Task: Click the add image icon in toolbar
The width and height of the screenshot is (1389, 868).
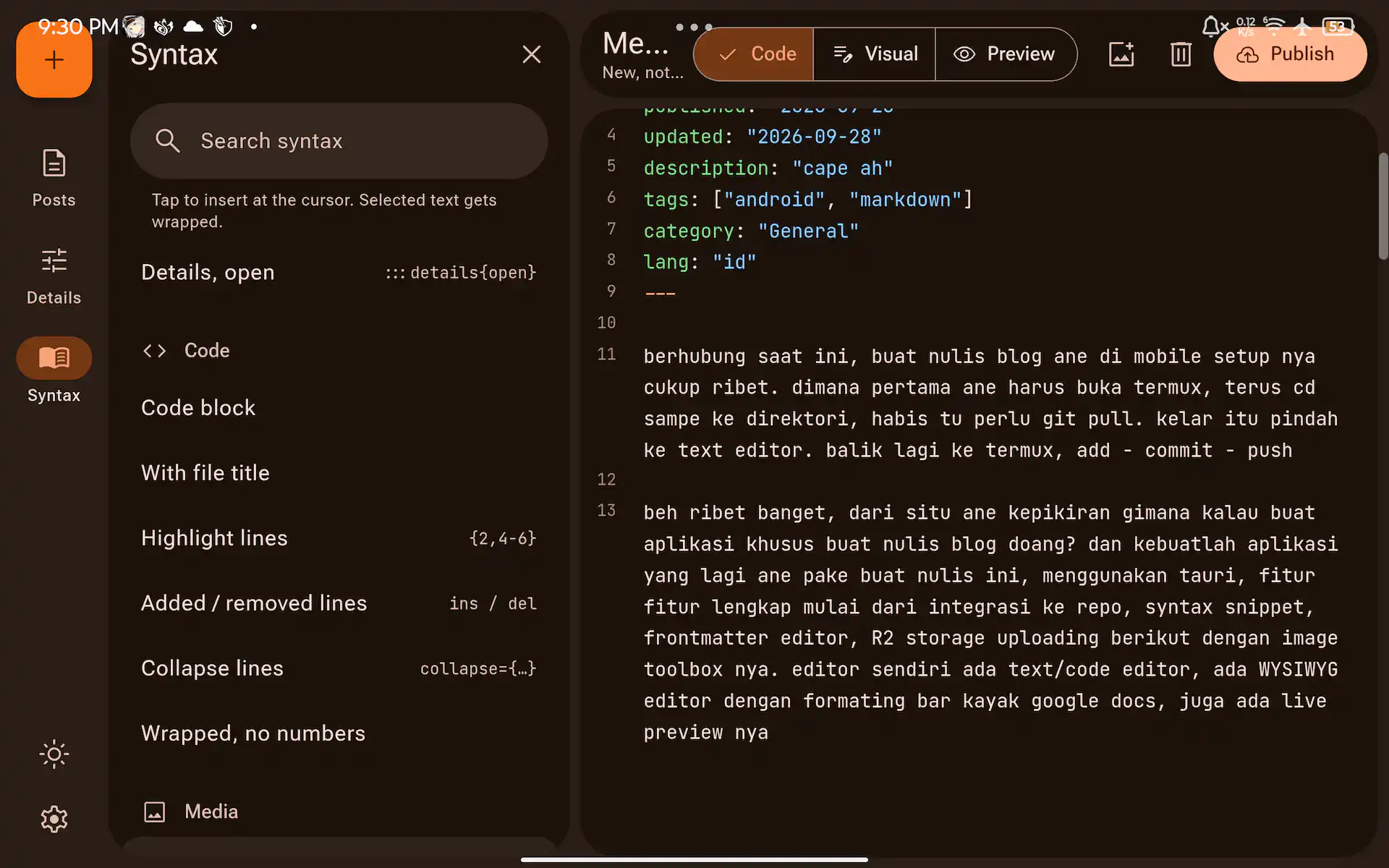Action: tap(1121, 54)
